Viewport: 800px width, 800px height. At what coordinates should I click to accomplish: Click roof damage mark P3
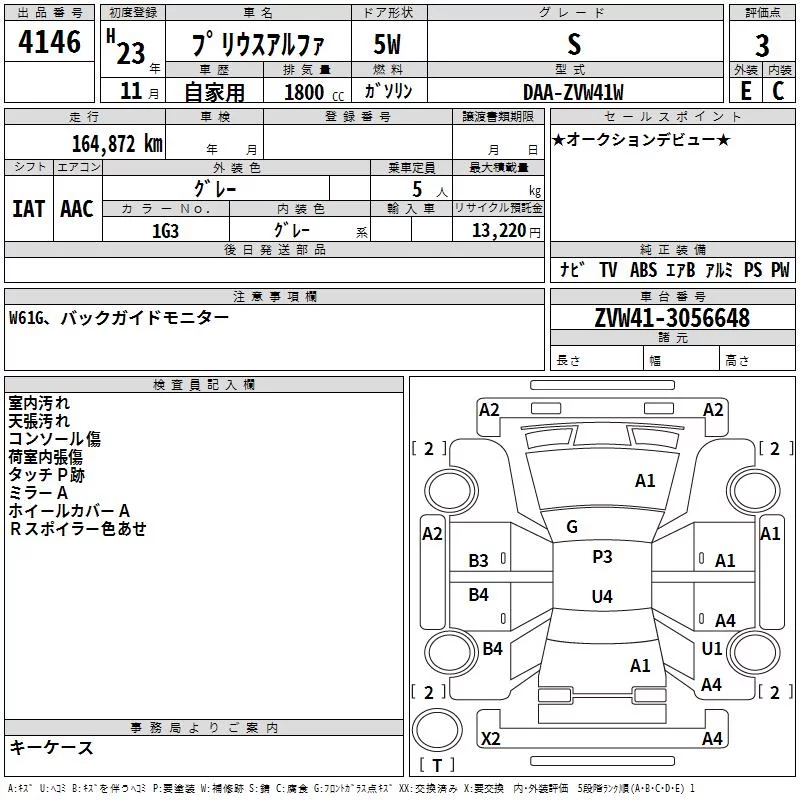602,557
